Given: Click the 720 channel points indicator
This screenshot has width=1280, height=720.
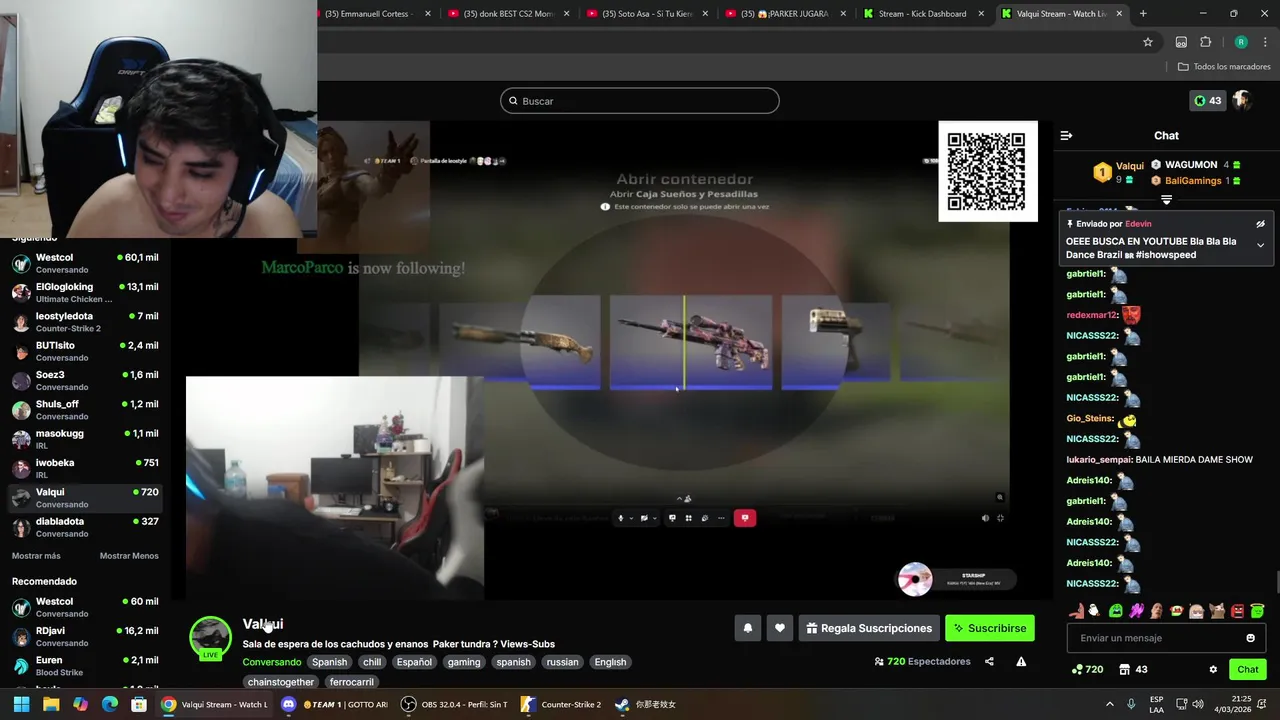Looking at the screenshot, I should [x=1087, y=670].
